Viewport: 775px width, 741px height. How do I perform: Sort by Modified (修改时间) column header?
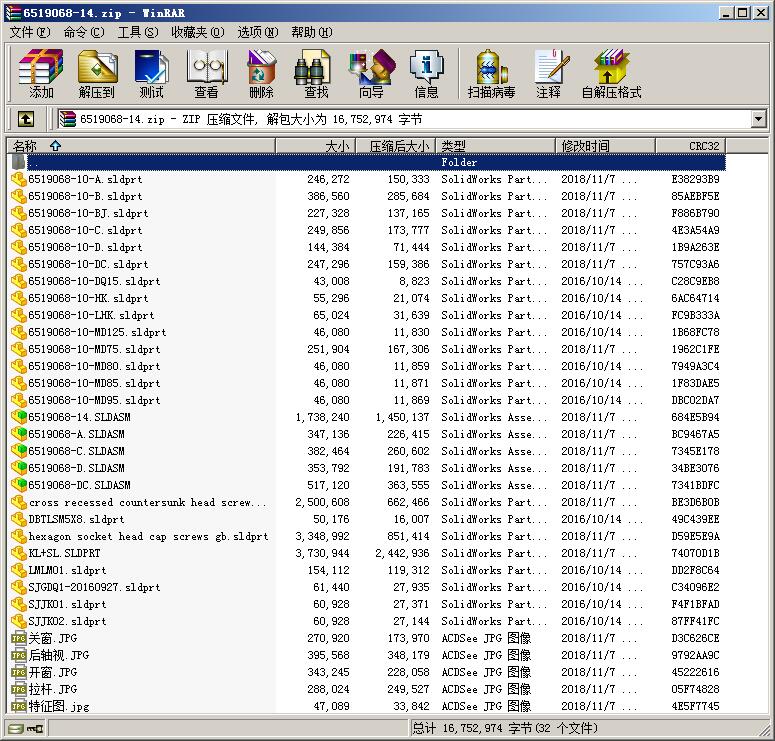[605, 146]
